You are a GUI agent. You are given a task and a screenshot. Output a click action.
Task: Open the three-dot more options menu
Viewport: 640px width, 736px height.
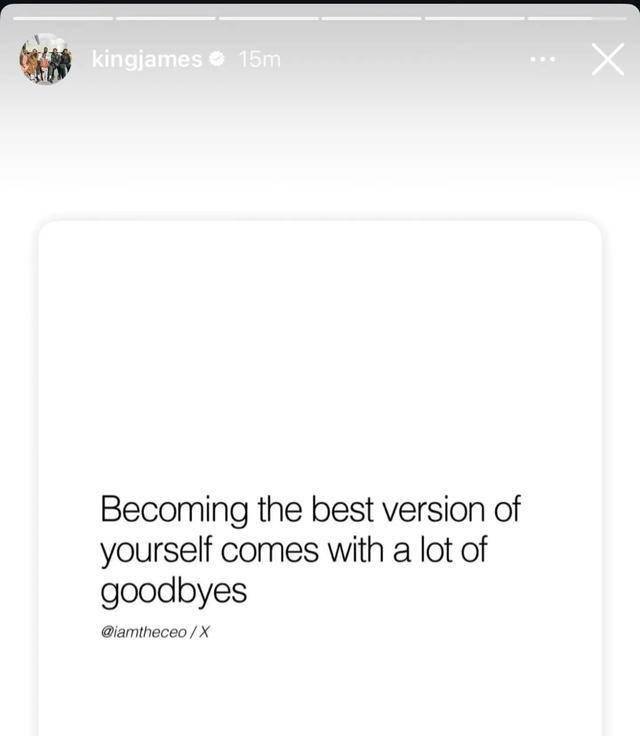click(x=543, y=60)
